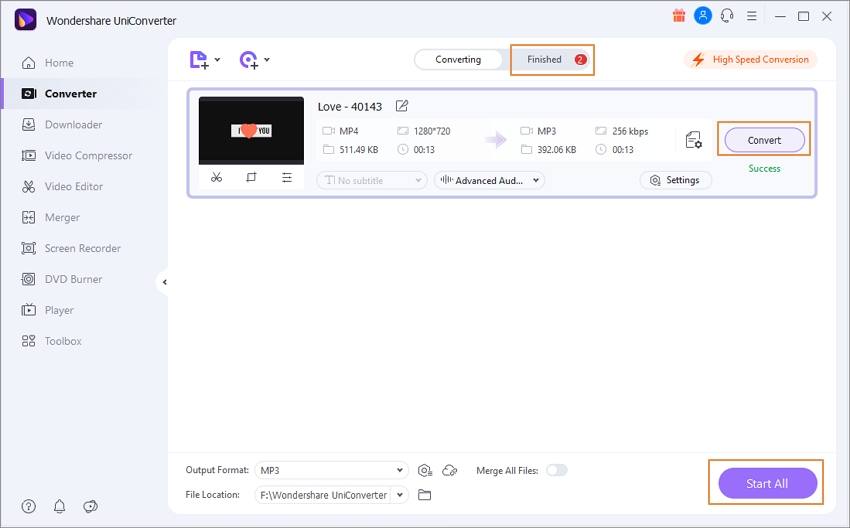This screenshot has width=850, height=528.
Task: Switch to the Converting tab
Action: coord(458,60)
